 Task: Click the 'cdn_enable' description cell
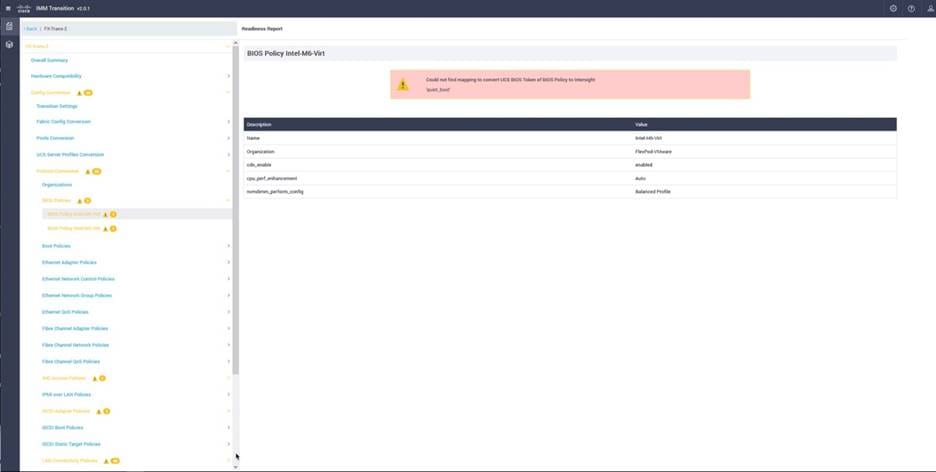tap(259, 165)
